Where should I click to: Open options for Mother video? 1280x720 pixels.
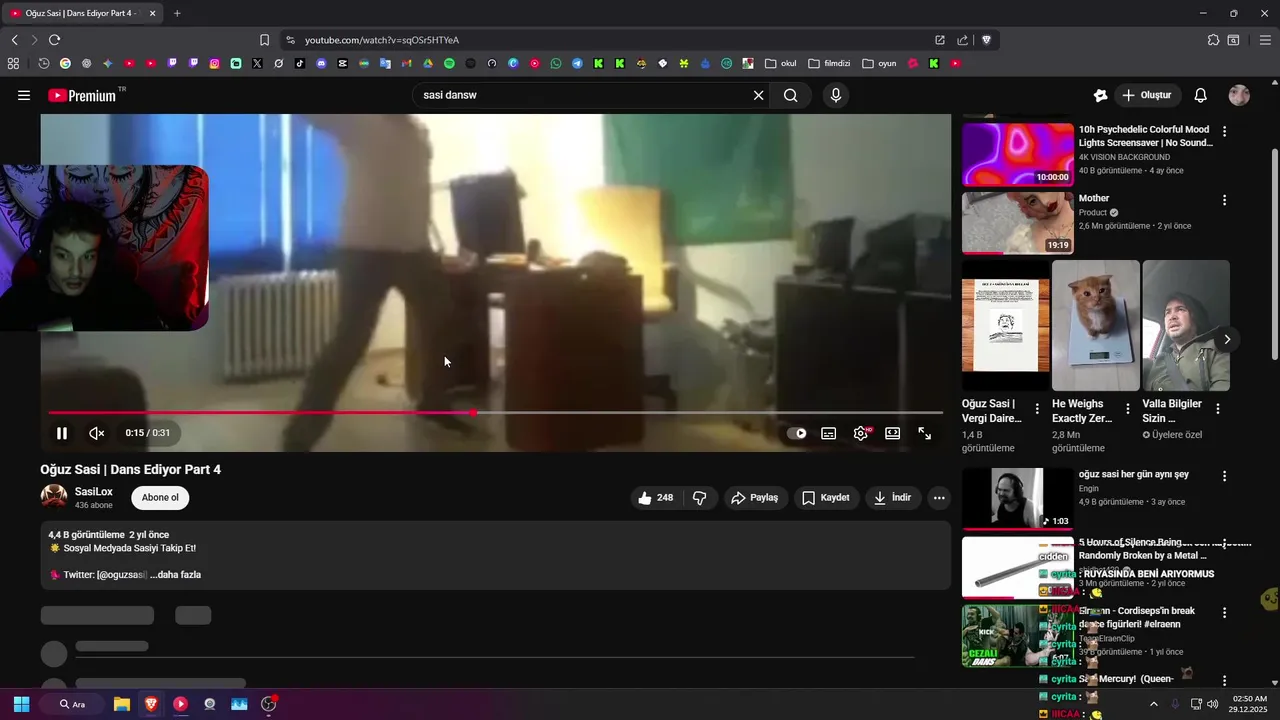tap(1224, 200)
